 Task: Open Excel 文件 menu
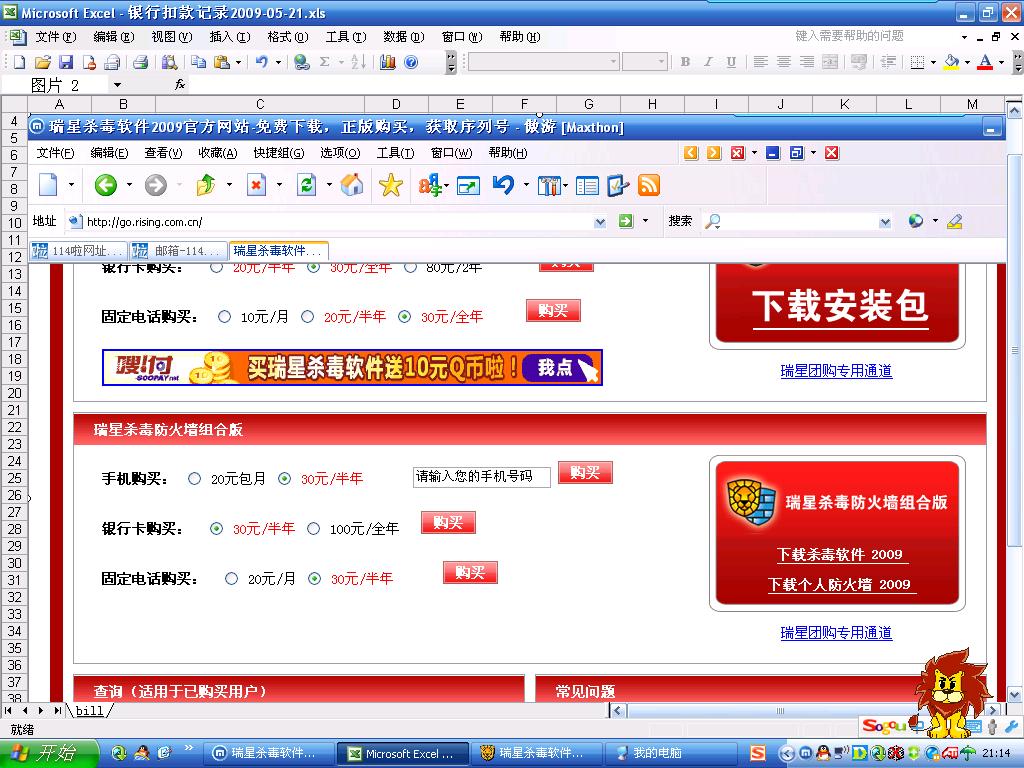55,37
